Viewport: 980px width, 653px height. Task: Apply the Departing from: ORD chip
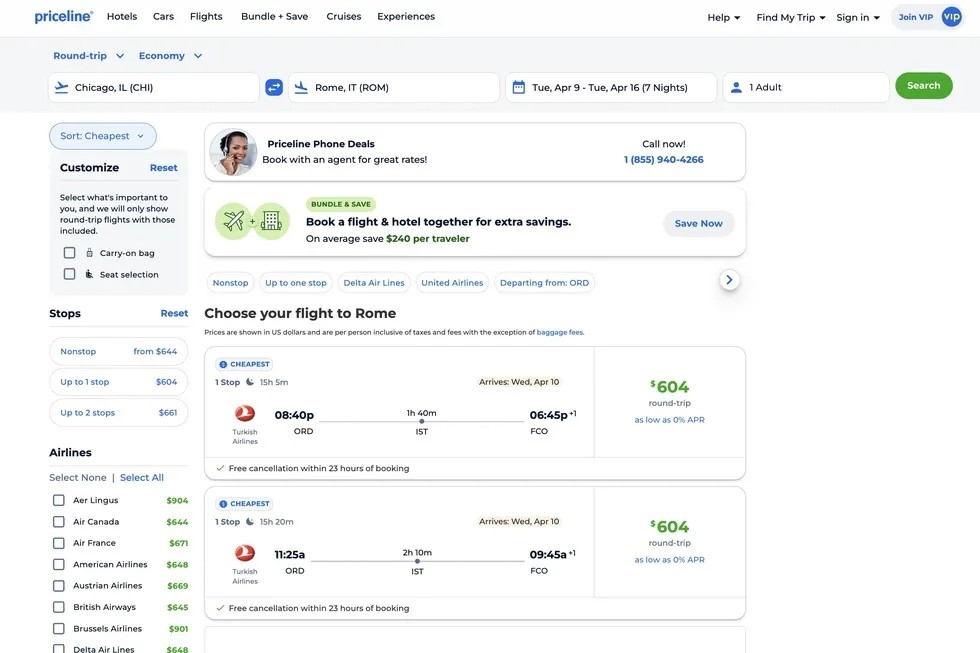tap(544, 282)
